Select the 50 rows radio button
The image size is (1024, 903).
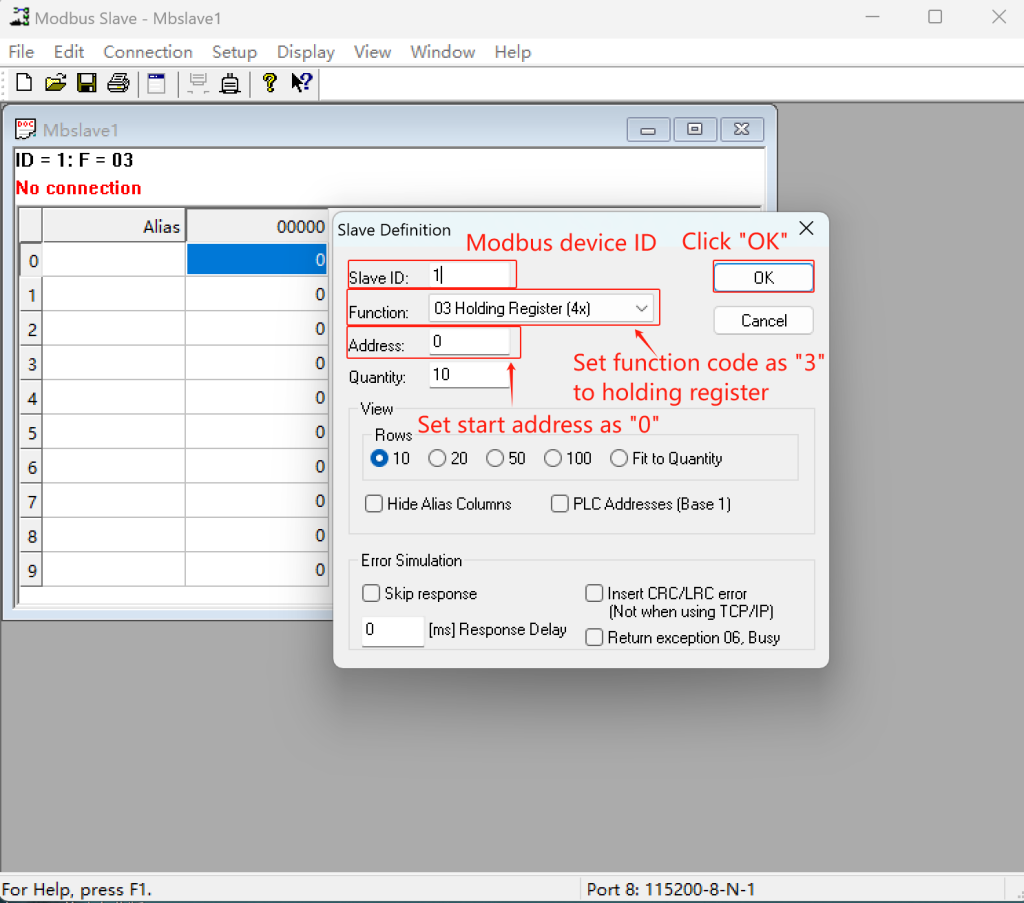pos(496,458)
